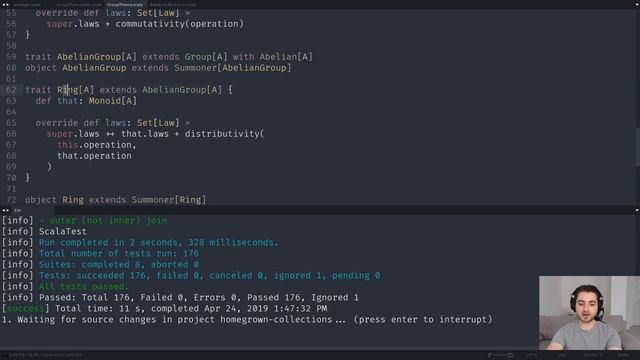
Task: Place cursor on 'Ring[A]' in trait declaration
Action: click(x=76, y=90)
